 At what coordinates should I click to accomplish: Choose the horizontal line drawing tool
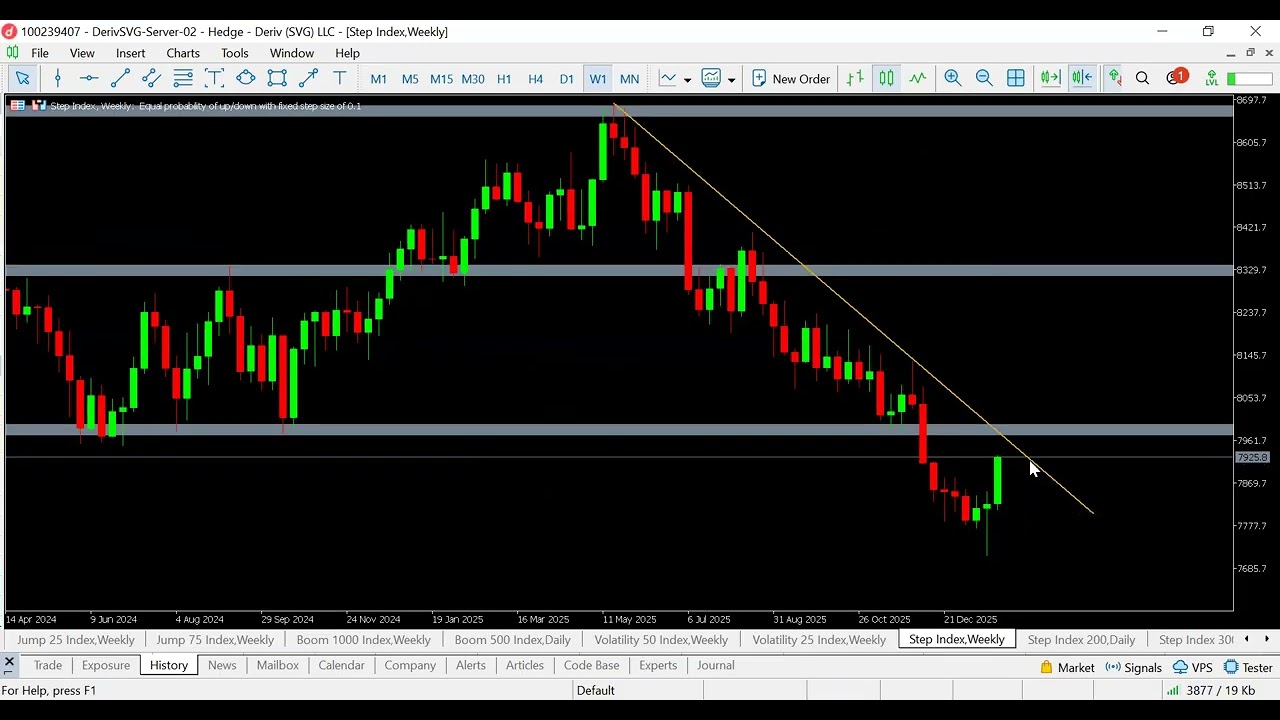pyautogui.click(x=89, y=78)
